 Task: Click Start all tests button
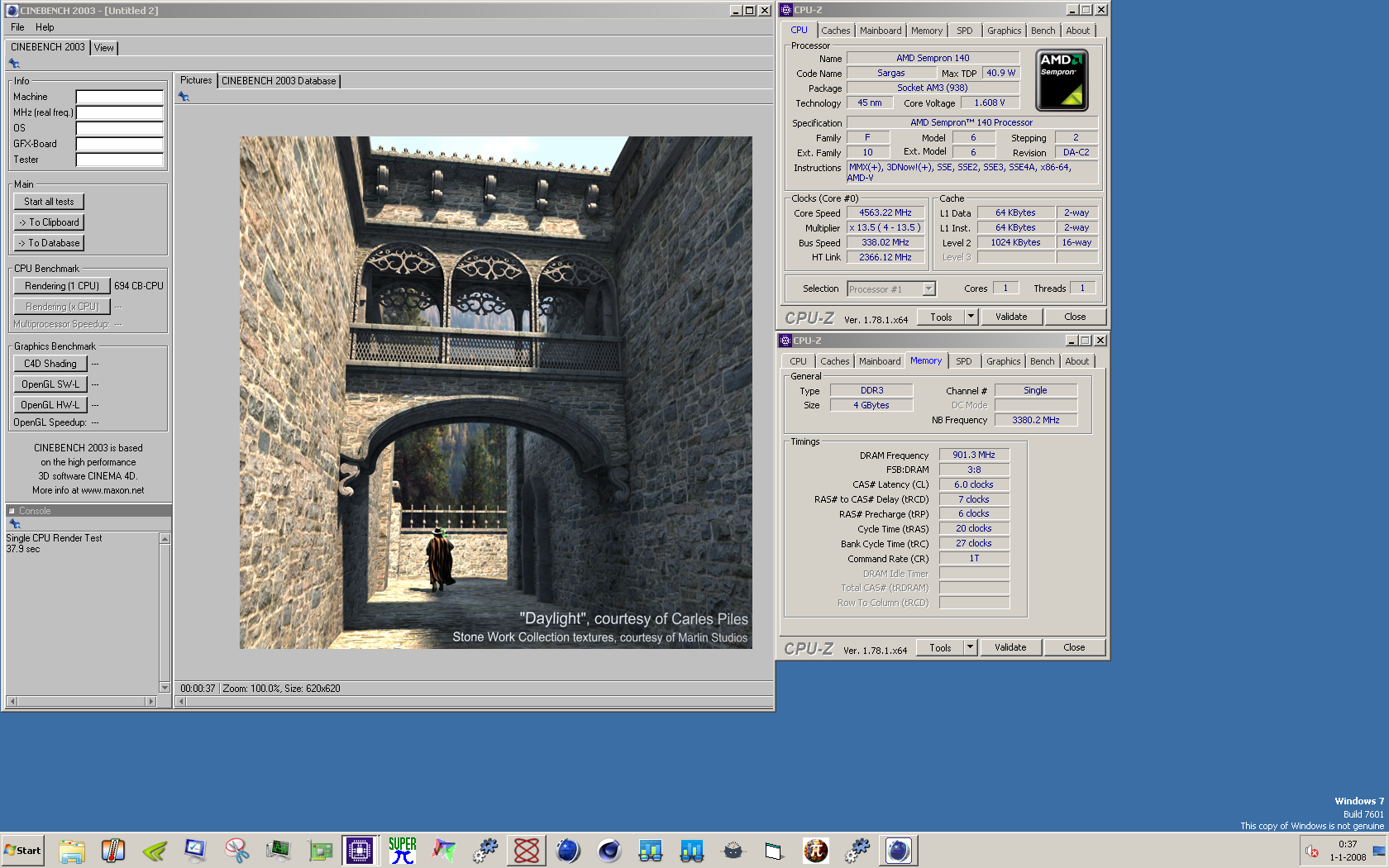point(49,202)
